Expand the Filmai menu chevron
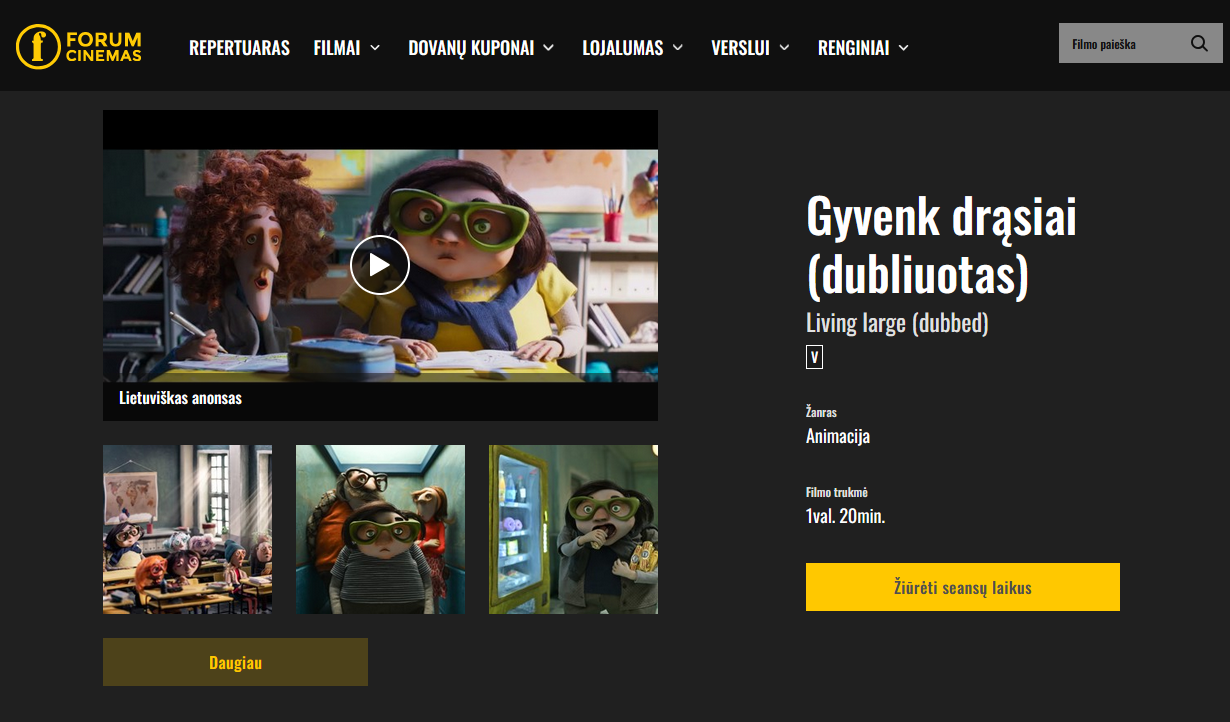Viewport: 1230px width, 722px height. coord(375,48)
